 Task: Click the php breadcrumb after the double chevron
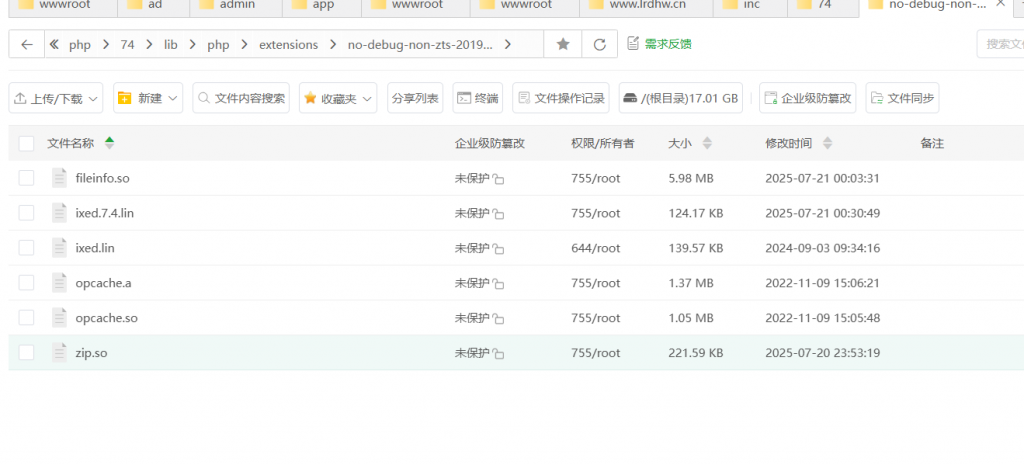(x=80, y=44)
